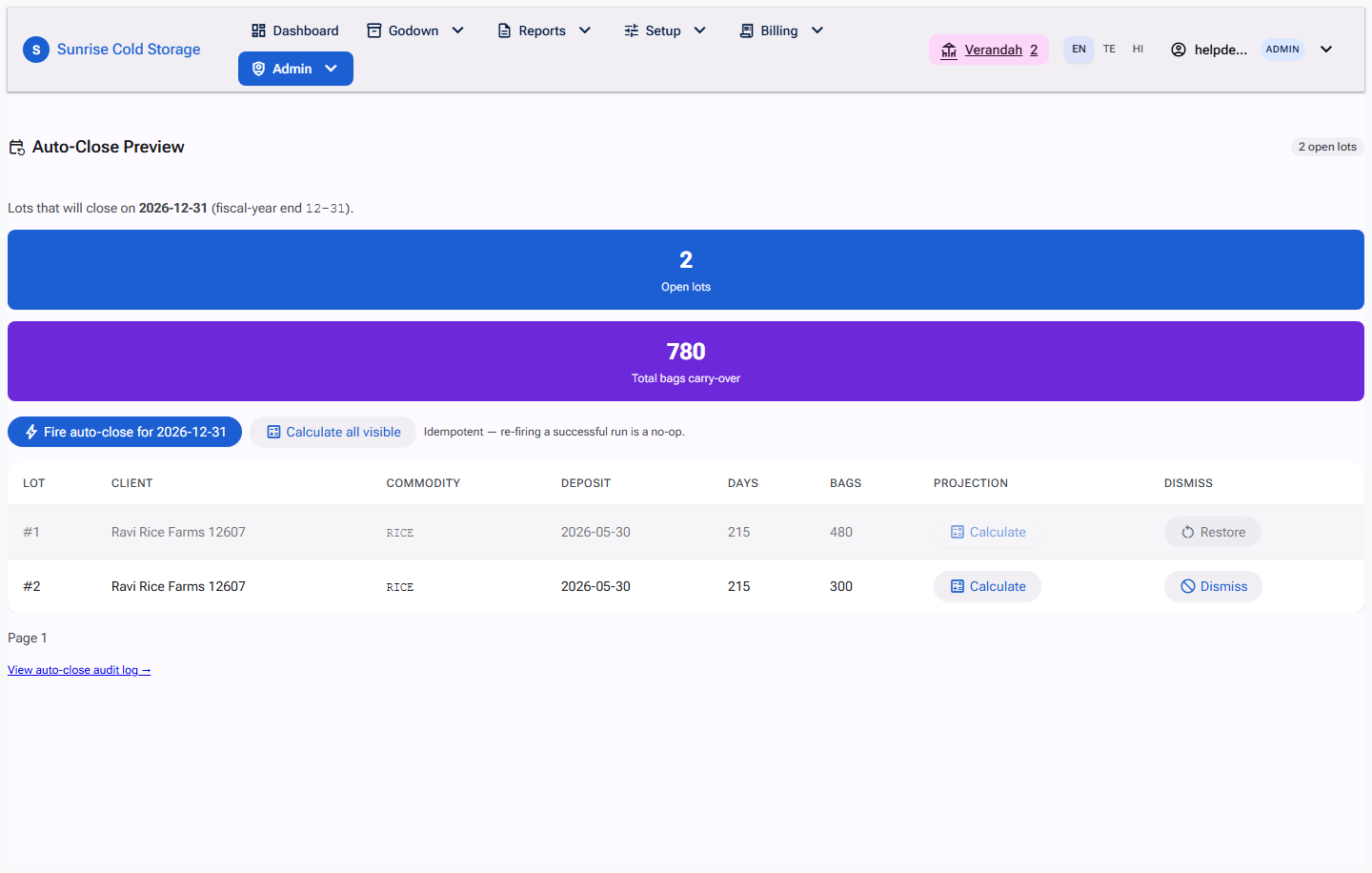Click the Sunrise Cold Storage logo icon

36,50
